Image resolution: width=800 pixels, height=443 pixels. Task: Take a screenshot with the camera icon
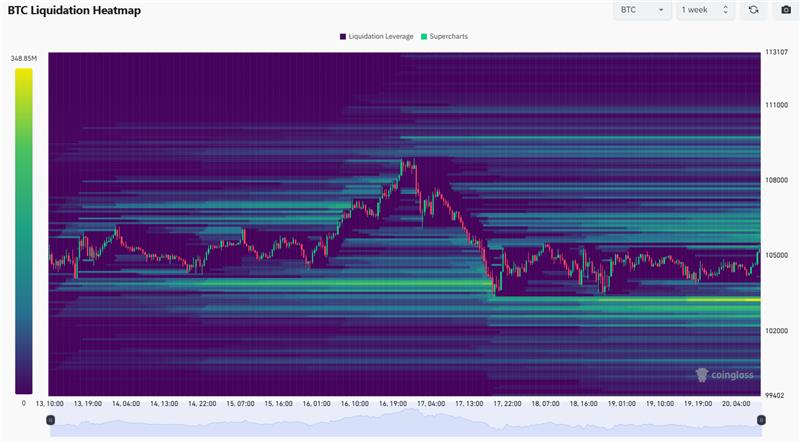[786, 10]
